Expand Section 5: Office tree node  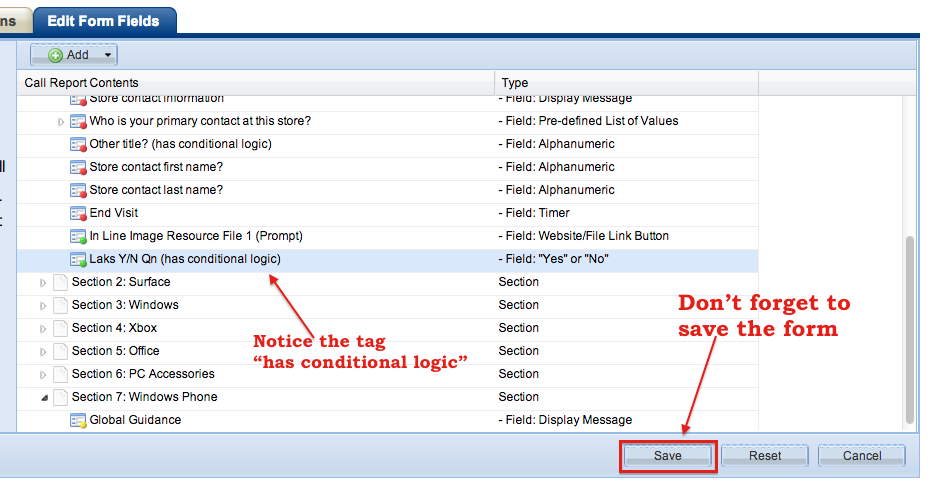[x=43, y=352]
